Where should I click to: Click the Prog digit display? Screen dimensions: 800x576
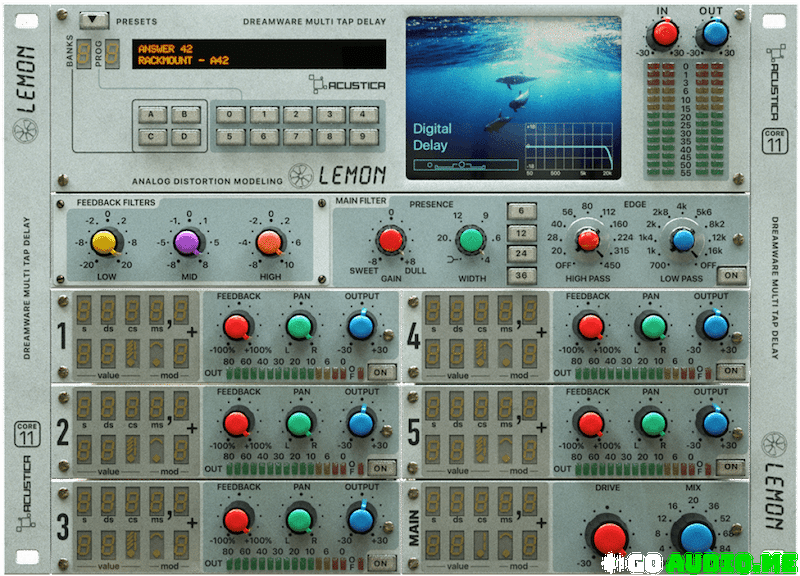coord(113,53)
